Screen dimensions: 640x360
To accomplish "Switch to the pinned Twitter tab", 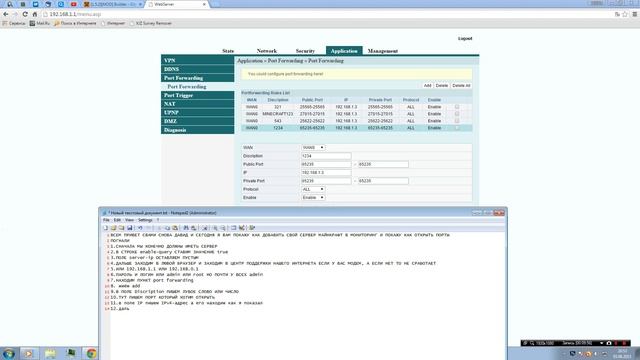I will pos(35,4).
